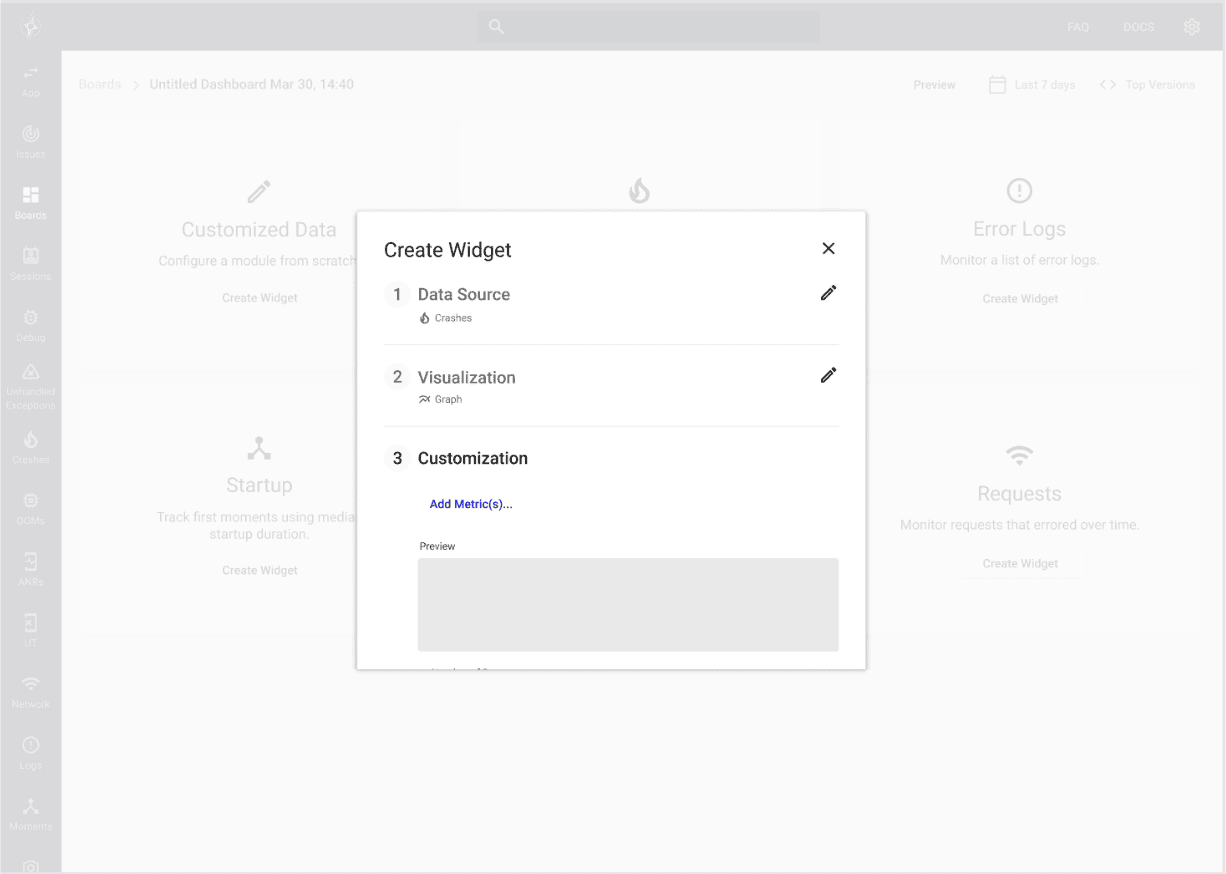Open ANRs in the sidebar
This screenshot has width=1226, height=874.
(31, 571)
